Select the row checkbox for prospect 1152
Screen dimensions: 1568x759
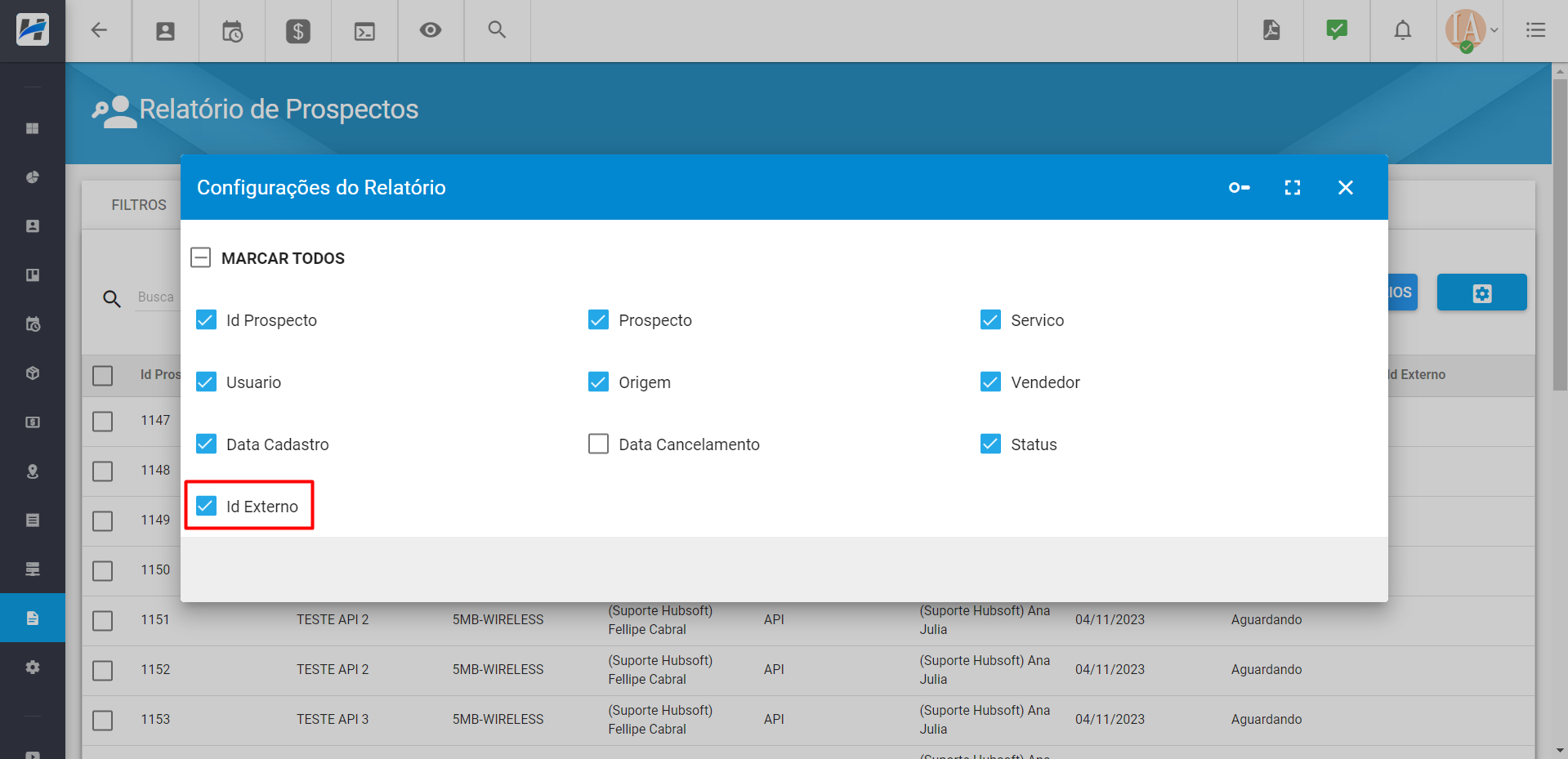pos(103,671)
